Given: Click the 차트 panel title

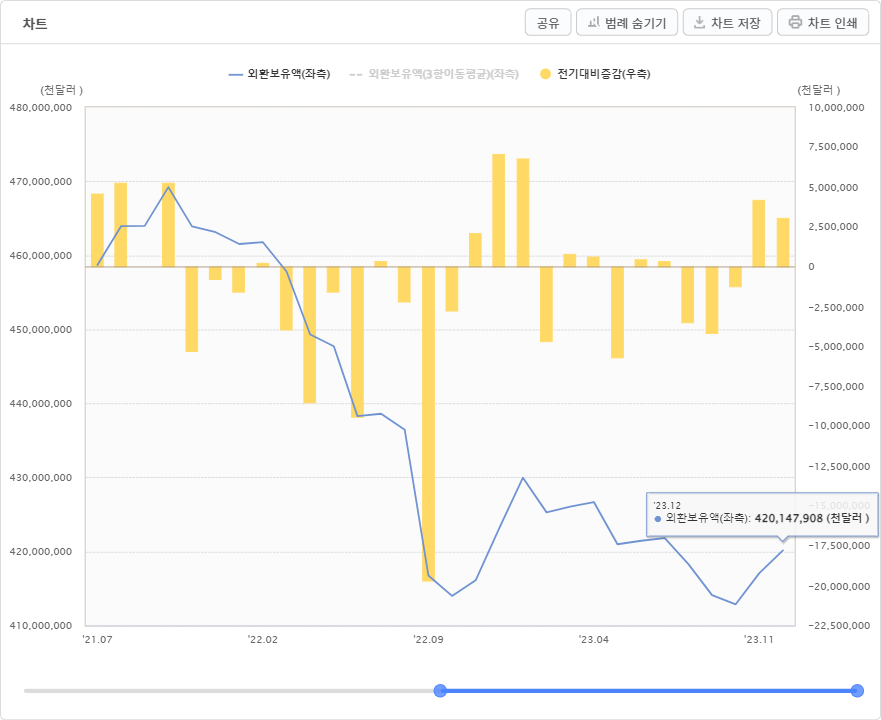Looking at the screenshot, I should click(35, 24).
